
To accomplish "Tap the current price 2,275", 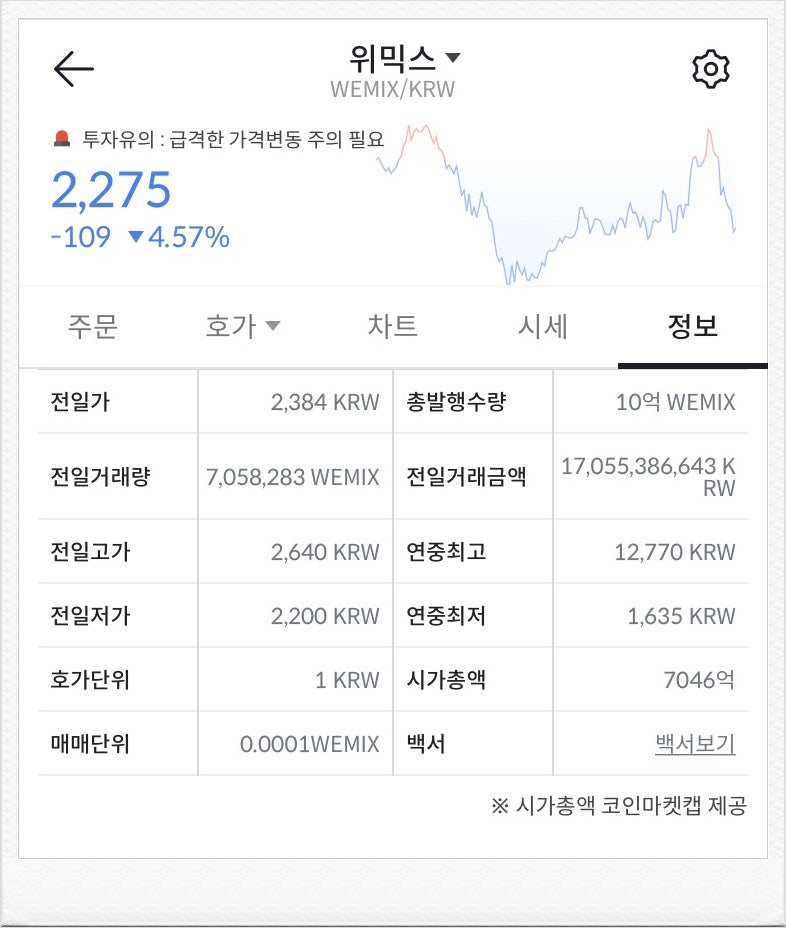I will tap(111, 190).
